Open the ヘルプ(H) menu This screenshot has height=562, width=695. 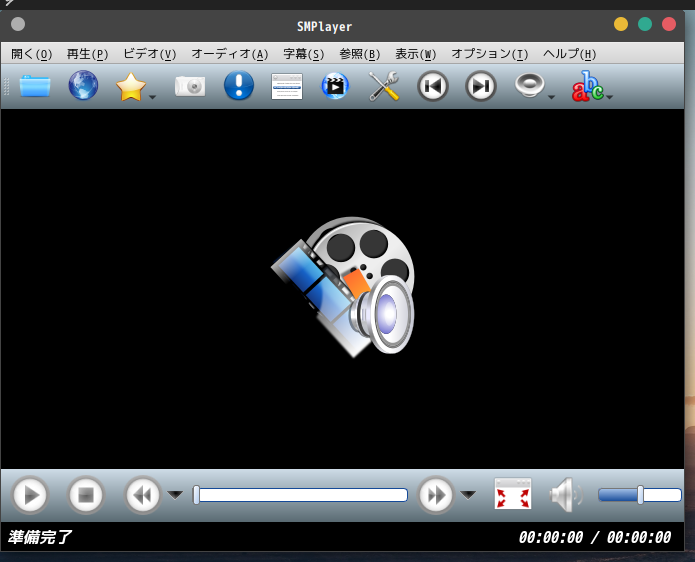pyautogui.click(x=570, y=54)
